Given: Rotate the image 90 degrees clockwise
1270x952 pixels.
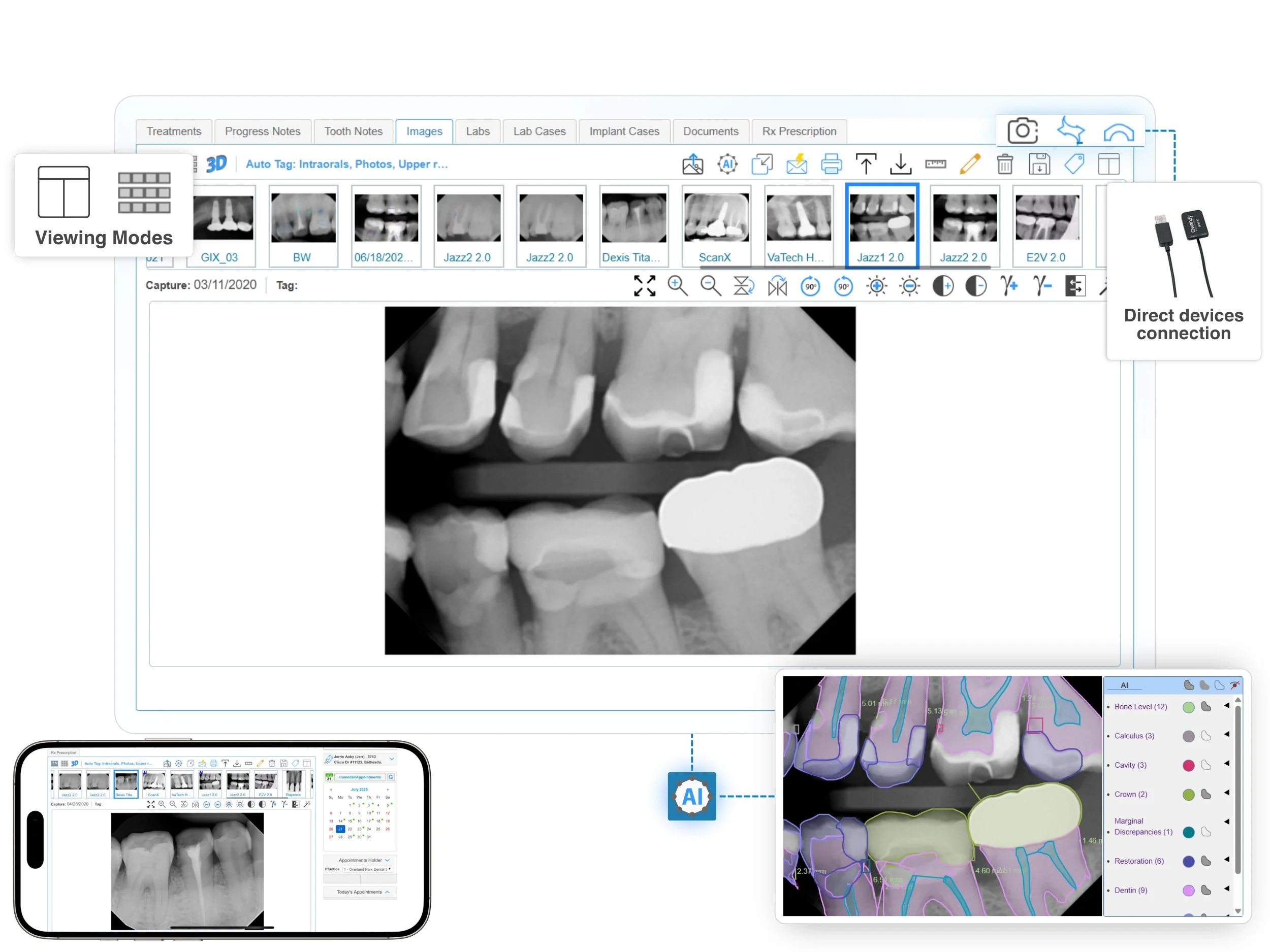Looking at the screenshot, I should pyautogui.click(x=810, y=286).
